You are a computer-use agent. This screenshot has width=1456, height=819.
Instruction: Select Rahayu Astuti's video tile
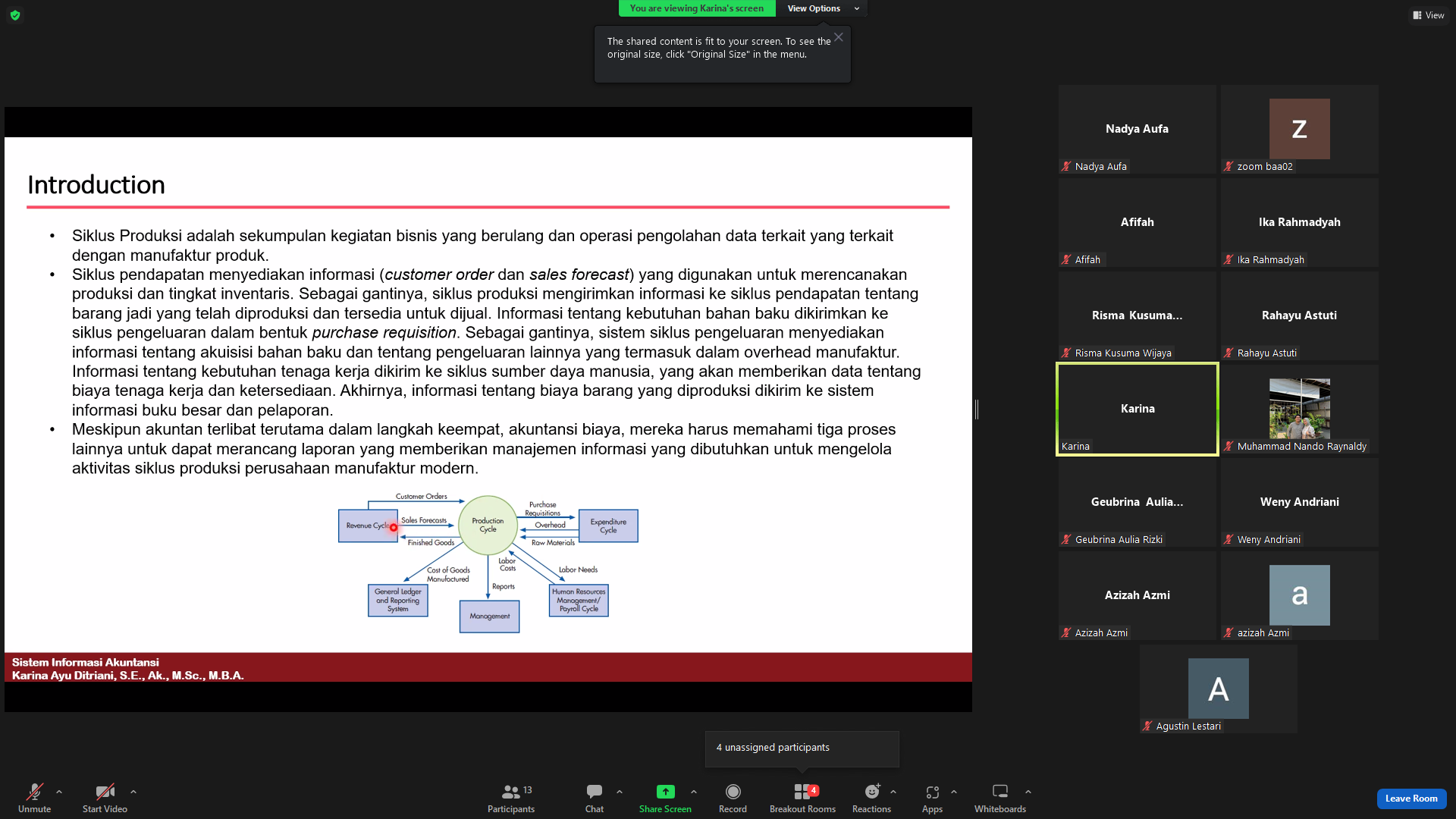point(1299,315)
